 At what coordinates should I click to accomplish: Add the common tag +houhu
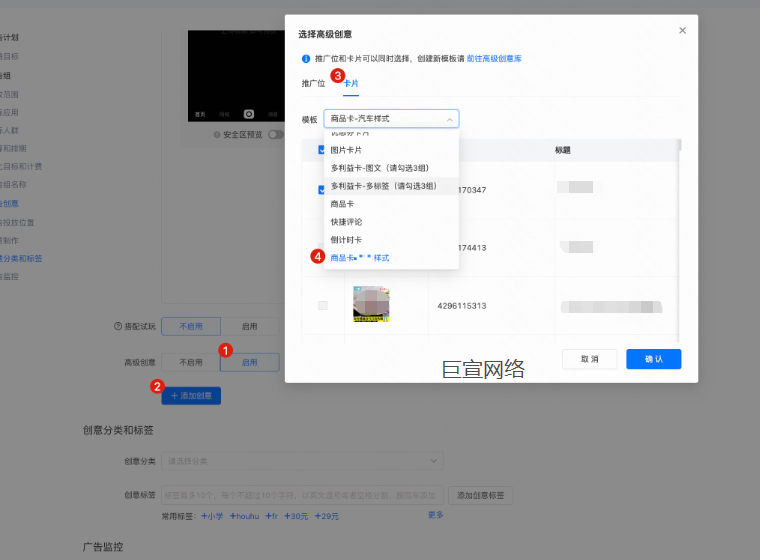(244, 516)
